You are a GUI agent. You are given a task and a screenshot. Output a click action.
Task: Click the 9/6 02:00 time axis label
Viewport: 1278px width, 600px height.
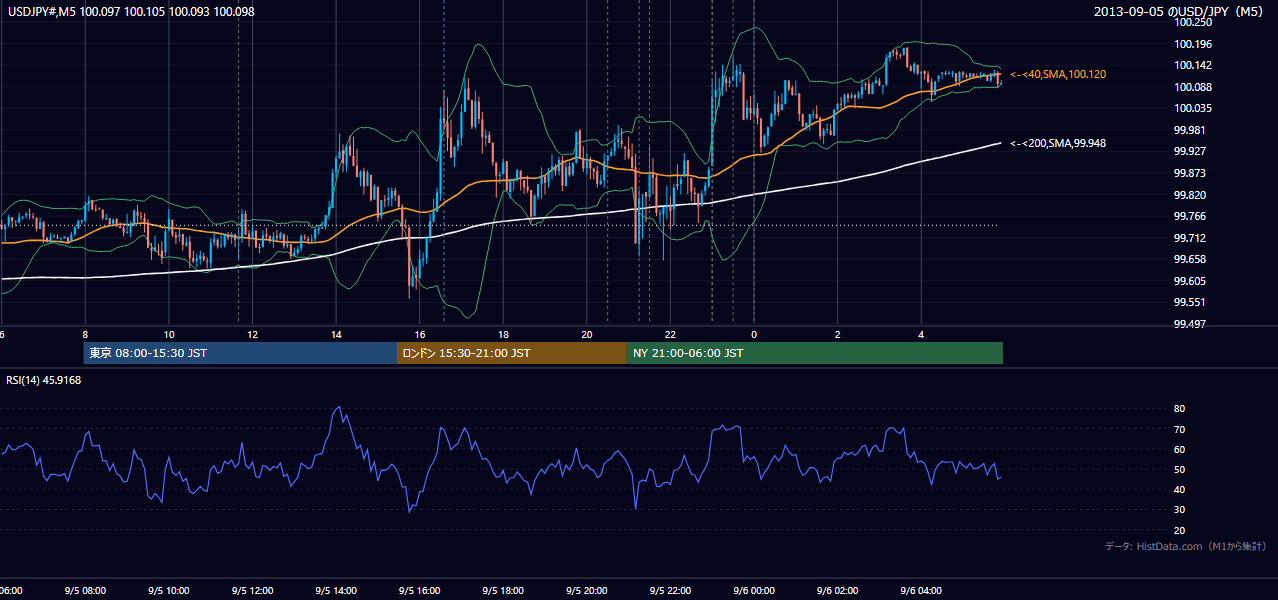click(x=838, y=591)
